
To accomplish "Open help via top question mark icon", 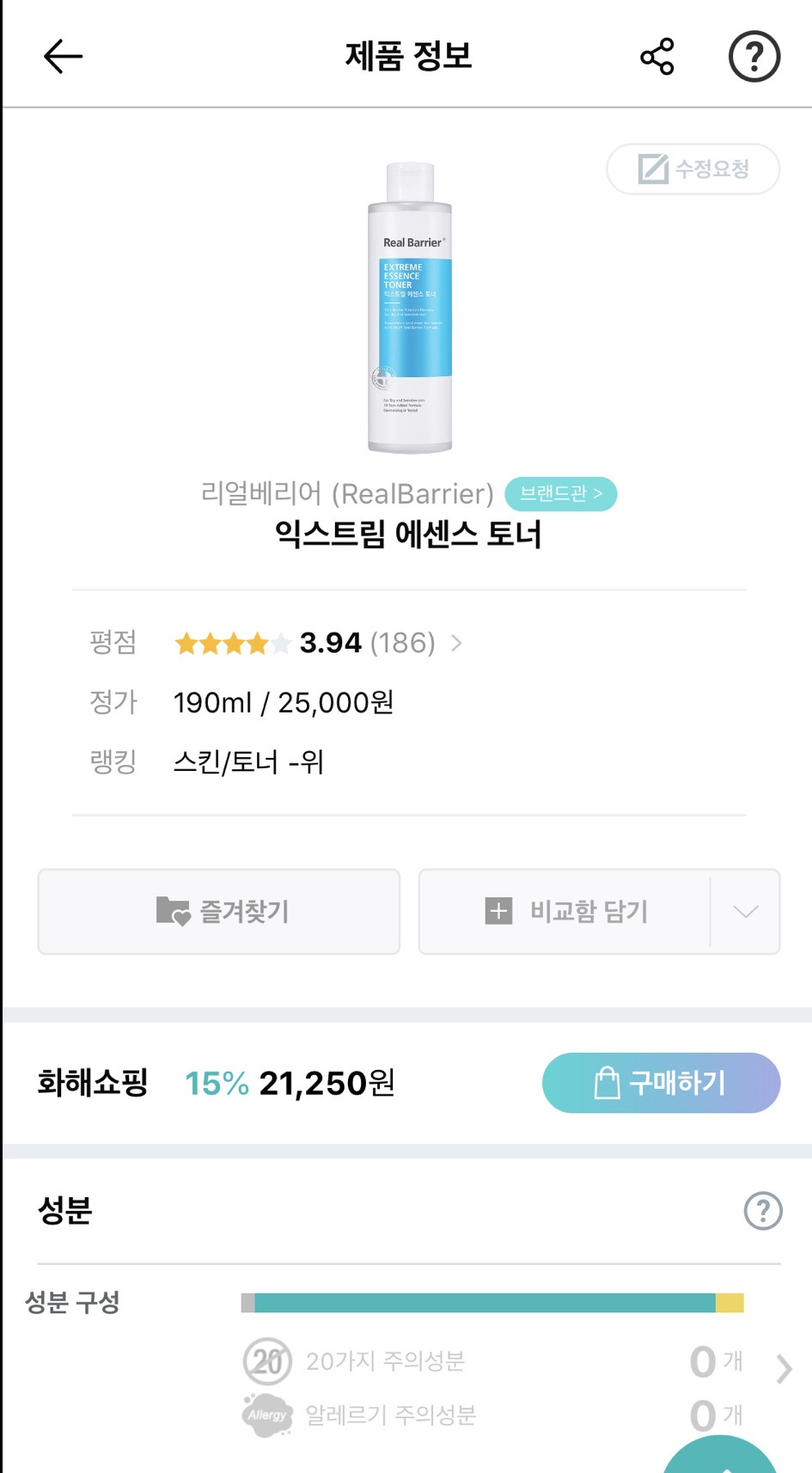I will click(754, 57).
